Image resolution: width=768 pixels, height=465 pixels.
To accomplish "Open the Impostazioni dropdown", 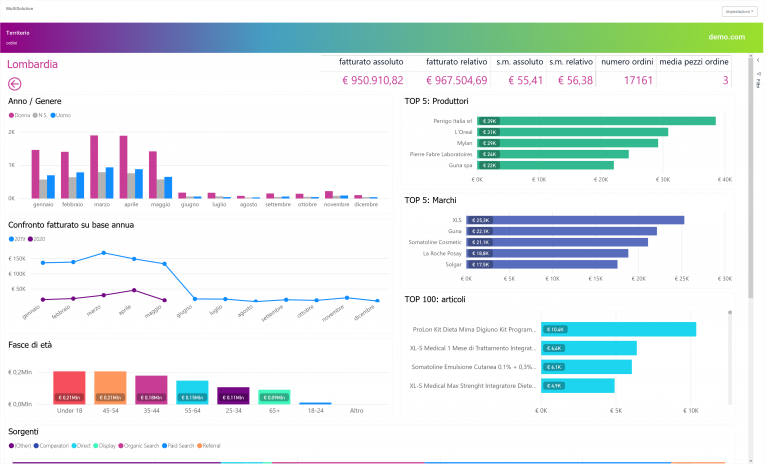I will [x=739, y=11].
